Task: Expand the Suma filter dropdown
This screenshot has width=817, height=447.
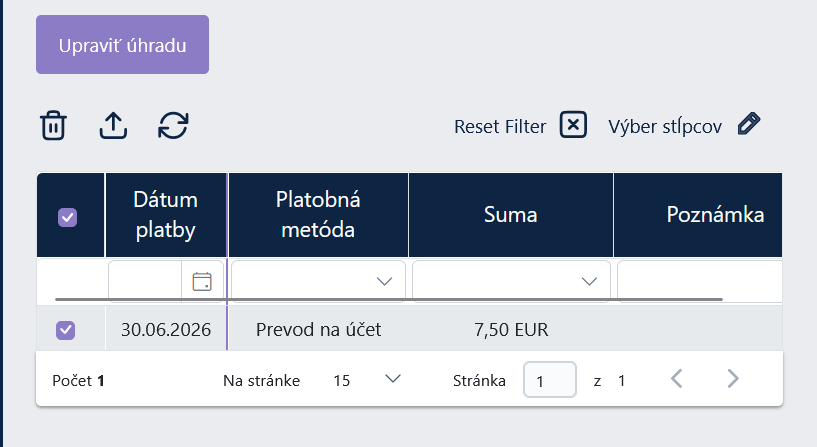Action: (589, 281)
